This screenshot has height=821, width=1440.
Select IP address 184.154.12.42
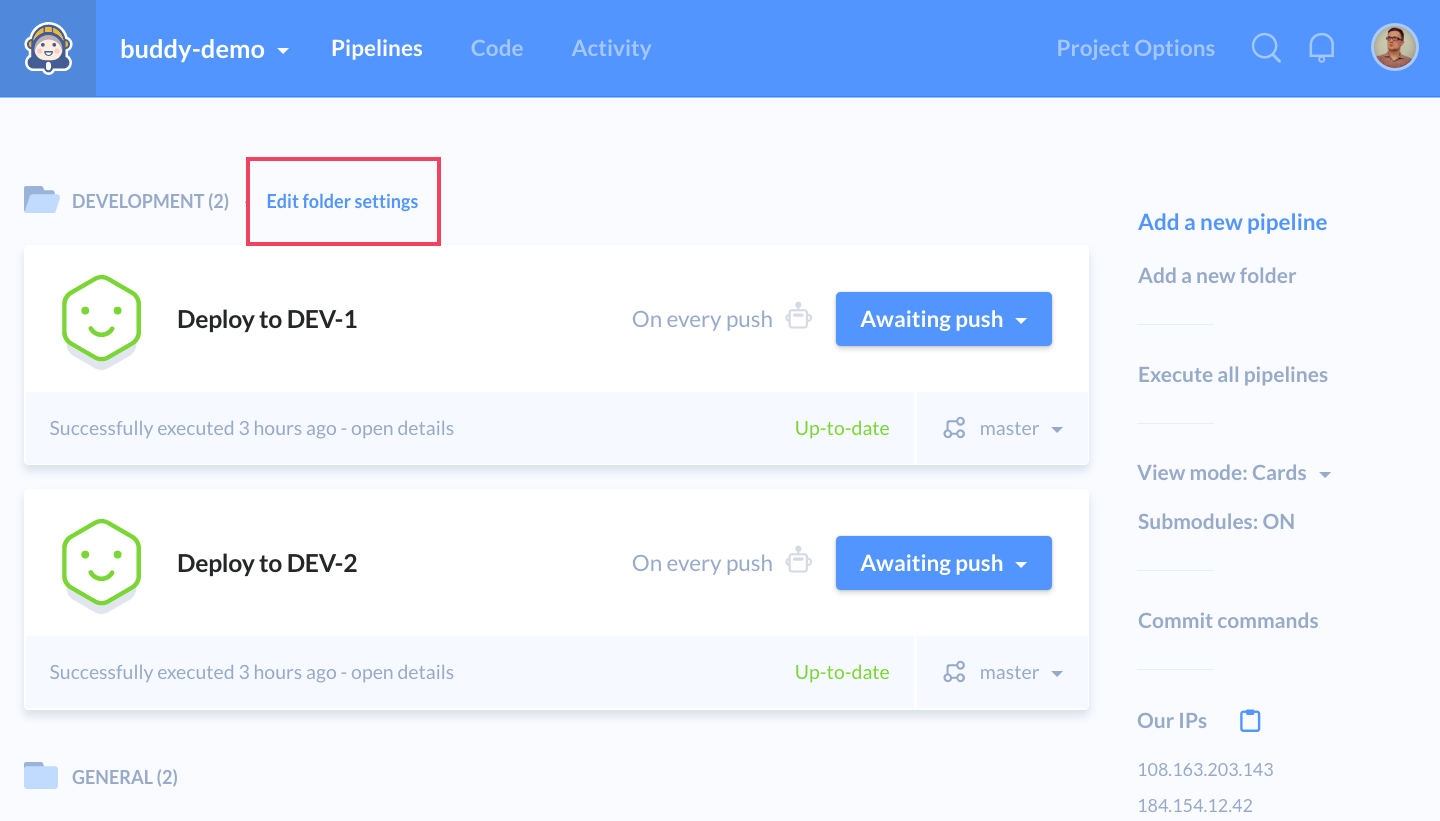click(1195, 805)
